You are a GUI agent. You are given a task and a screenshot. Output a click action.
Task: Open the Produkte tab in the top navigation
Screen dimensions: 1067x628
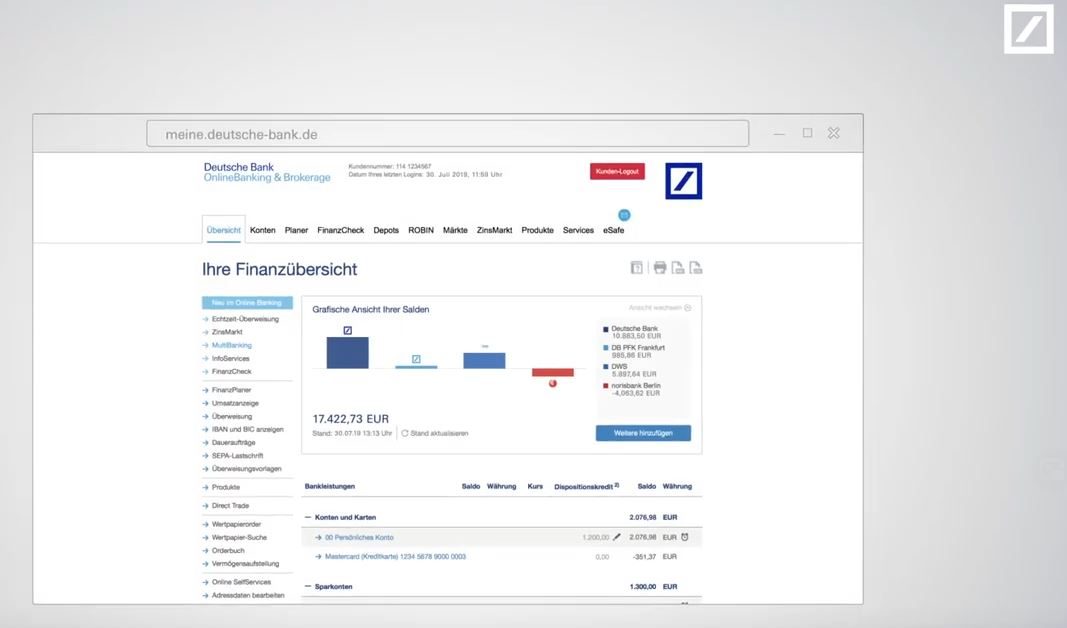coord(538,230)
